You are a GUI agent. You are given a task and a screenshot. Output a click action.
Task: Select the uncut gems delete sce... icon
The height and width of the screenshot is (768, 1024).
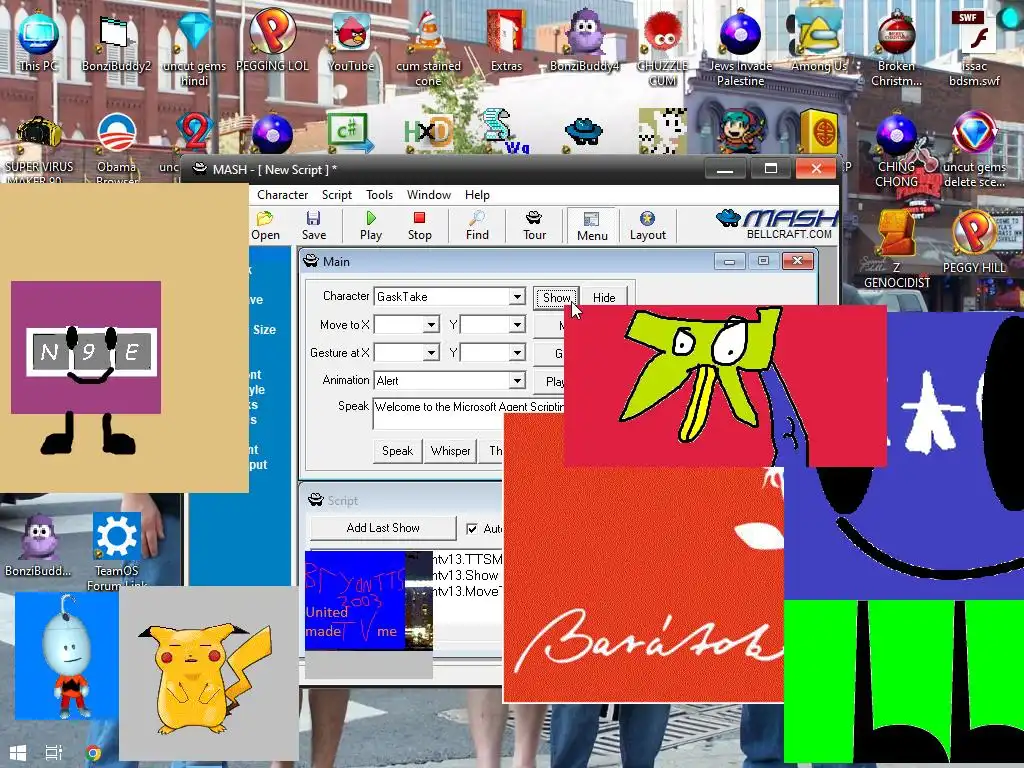(x=974, y=149)
